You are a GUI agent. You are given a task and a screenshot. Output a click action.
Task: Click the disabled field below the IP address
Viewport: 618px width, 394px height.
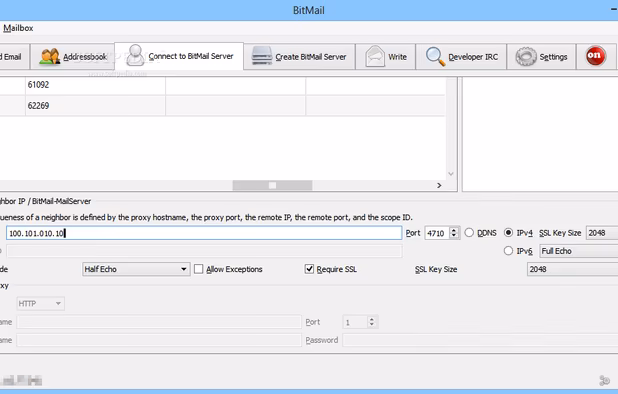(204, 251)
